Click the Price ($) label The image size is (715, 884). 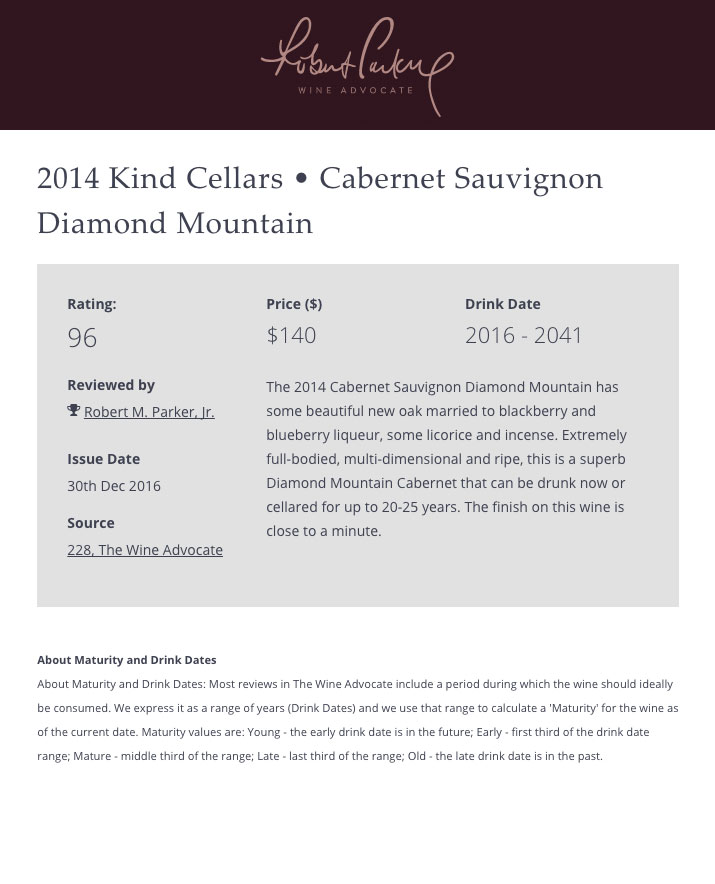[294, 304]
